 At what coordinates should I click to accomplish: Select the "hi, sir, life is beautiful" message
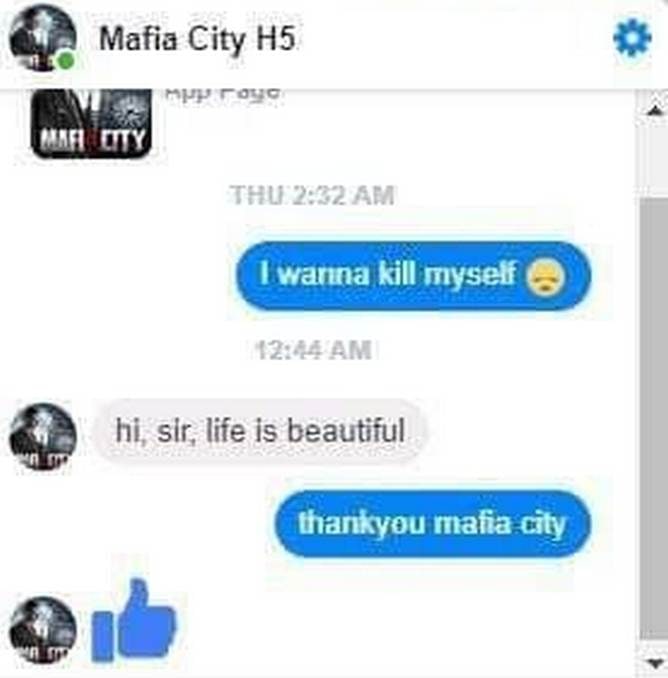260,431
